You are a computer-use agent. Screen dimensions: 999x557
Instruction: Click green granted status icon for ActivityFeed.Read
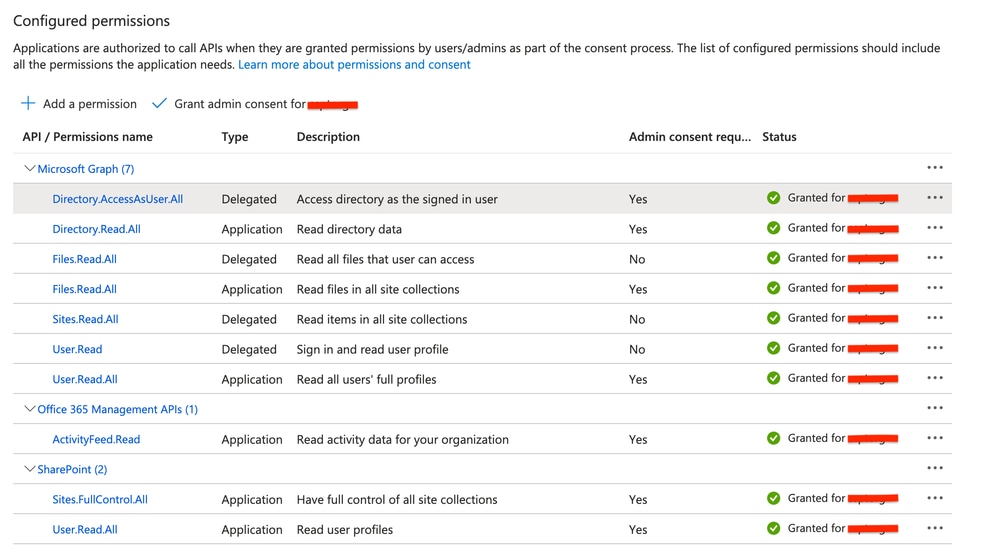pyautogui.click(x=773, y=438)
